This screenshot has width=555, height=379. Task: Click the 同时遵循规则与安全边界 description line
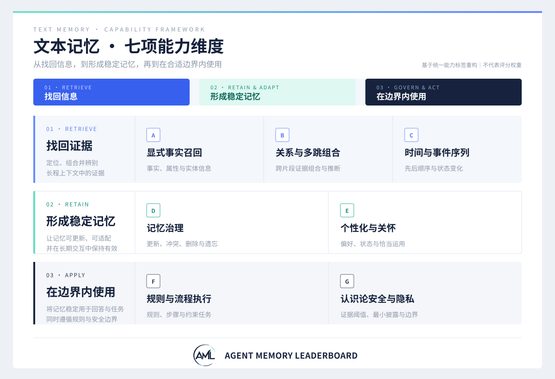(x=82, y=319)
